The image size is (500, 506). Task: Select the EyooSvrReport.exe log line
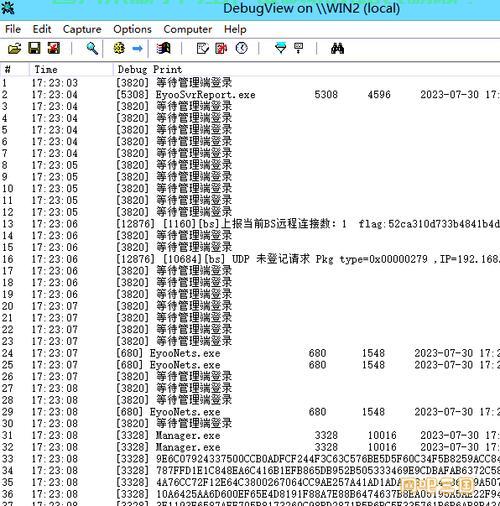pos(250,95)
